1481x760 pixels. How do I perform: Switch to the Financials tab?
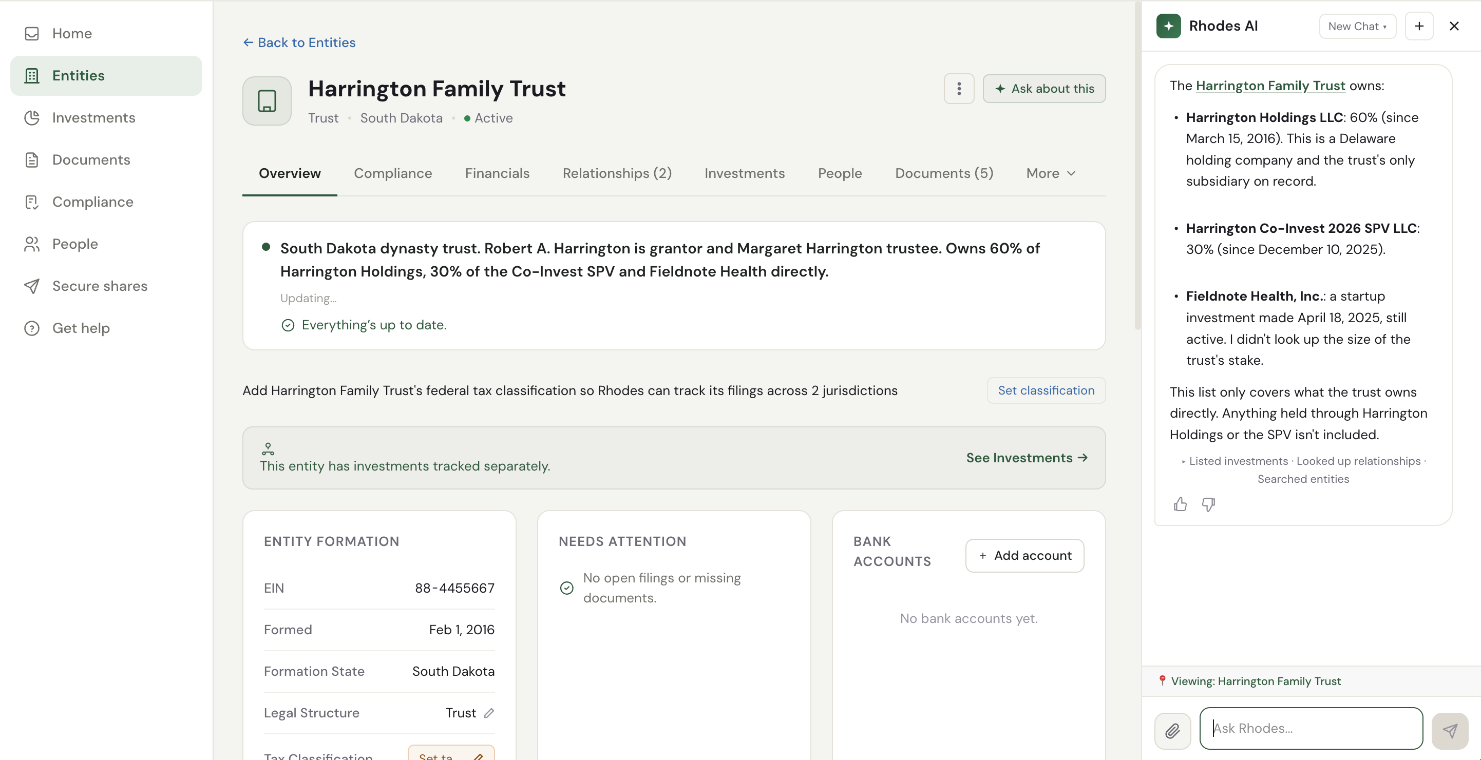click(x=497, y=173)
